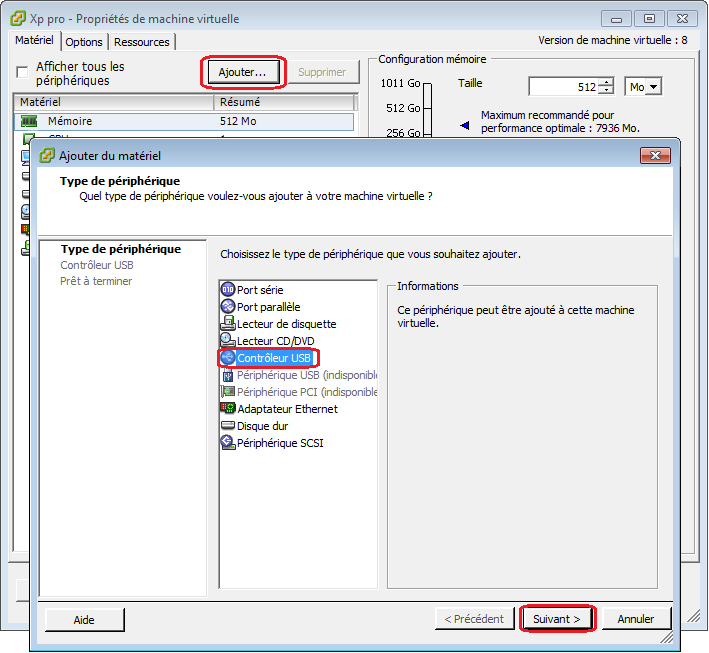Close the Ajouter du matériel dialog
The width and height of the screenshot is (709, 653).
click(x=655, y=156)
